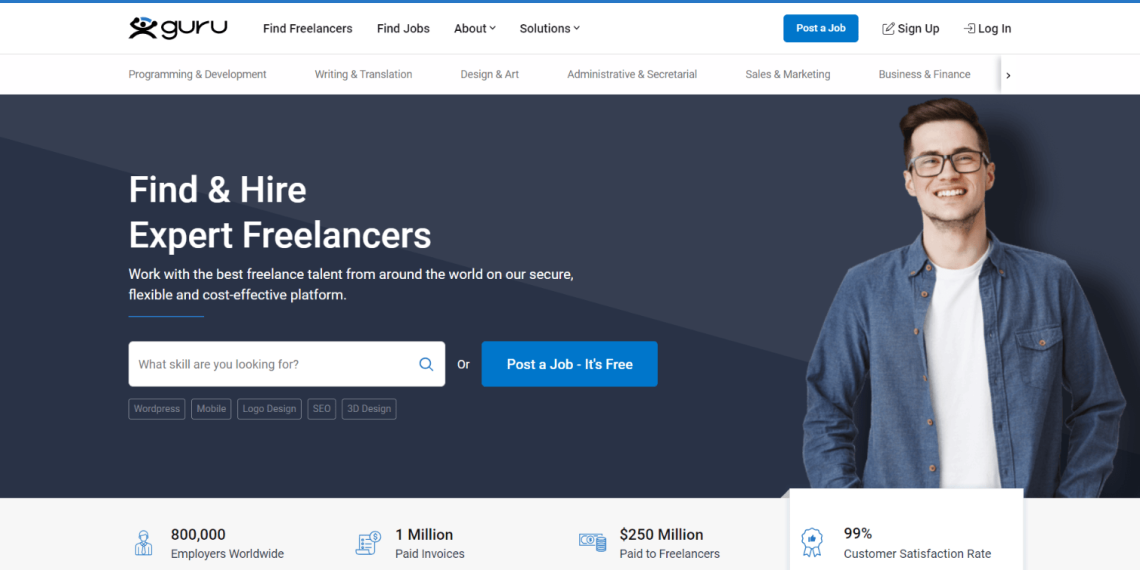
Task: Click the Paid Invoices icon
Action: [x=368, y=542]
